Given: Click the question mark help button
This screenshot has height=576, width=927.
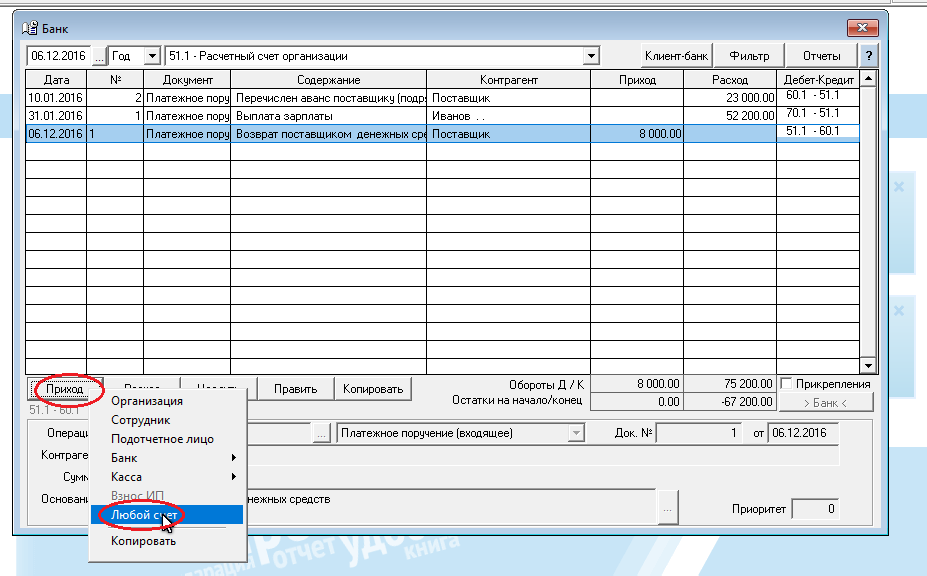Looking at the screenshot, I should coord(869,56).
